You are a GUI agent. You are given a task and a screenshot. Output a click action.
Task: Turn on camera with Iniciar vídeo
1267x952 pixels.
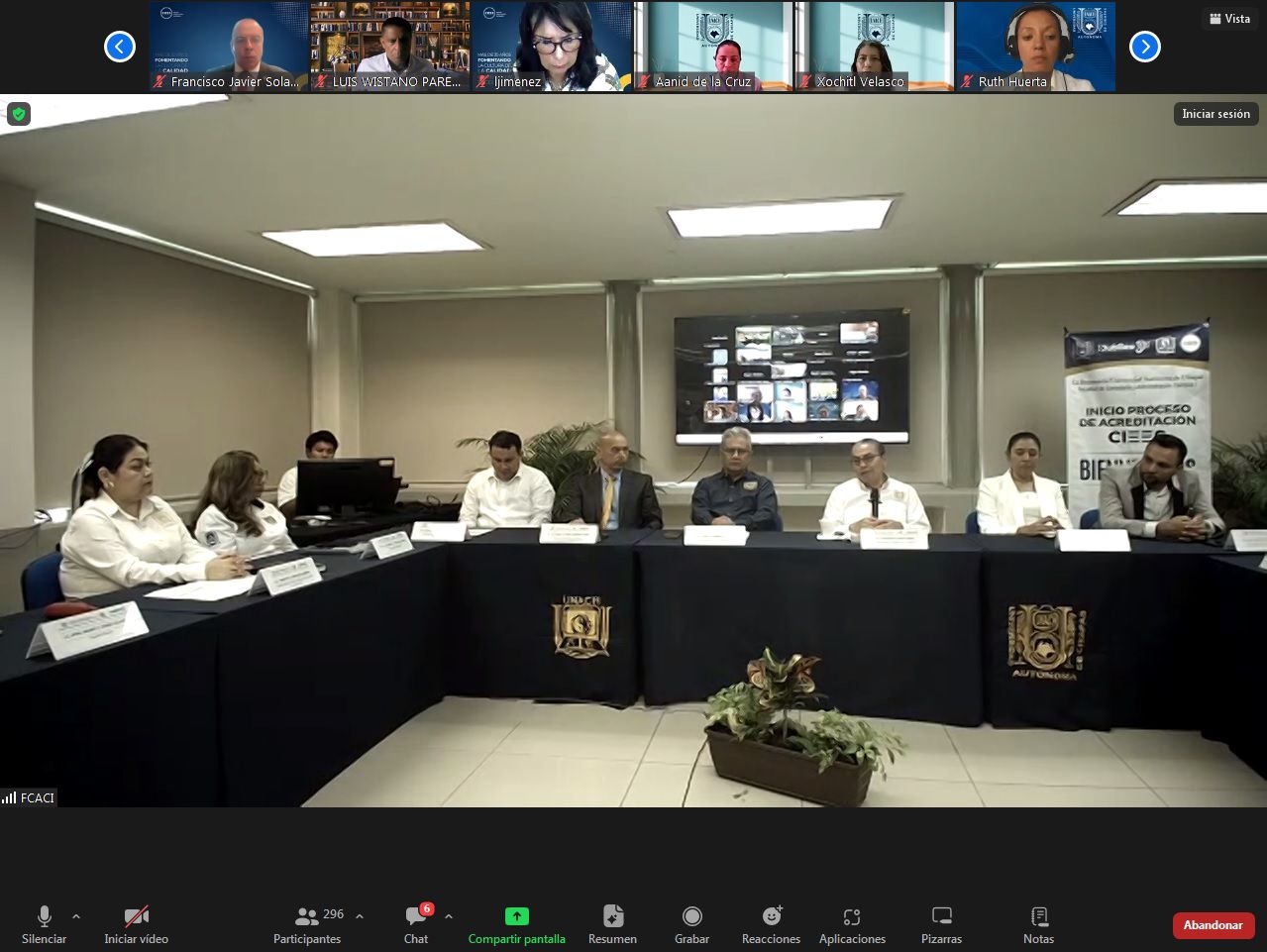(136, 923)
